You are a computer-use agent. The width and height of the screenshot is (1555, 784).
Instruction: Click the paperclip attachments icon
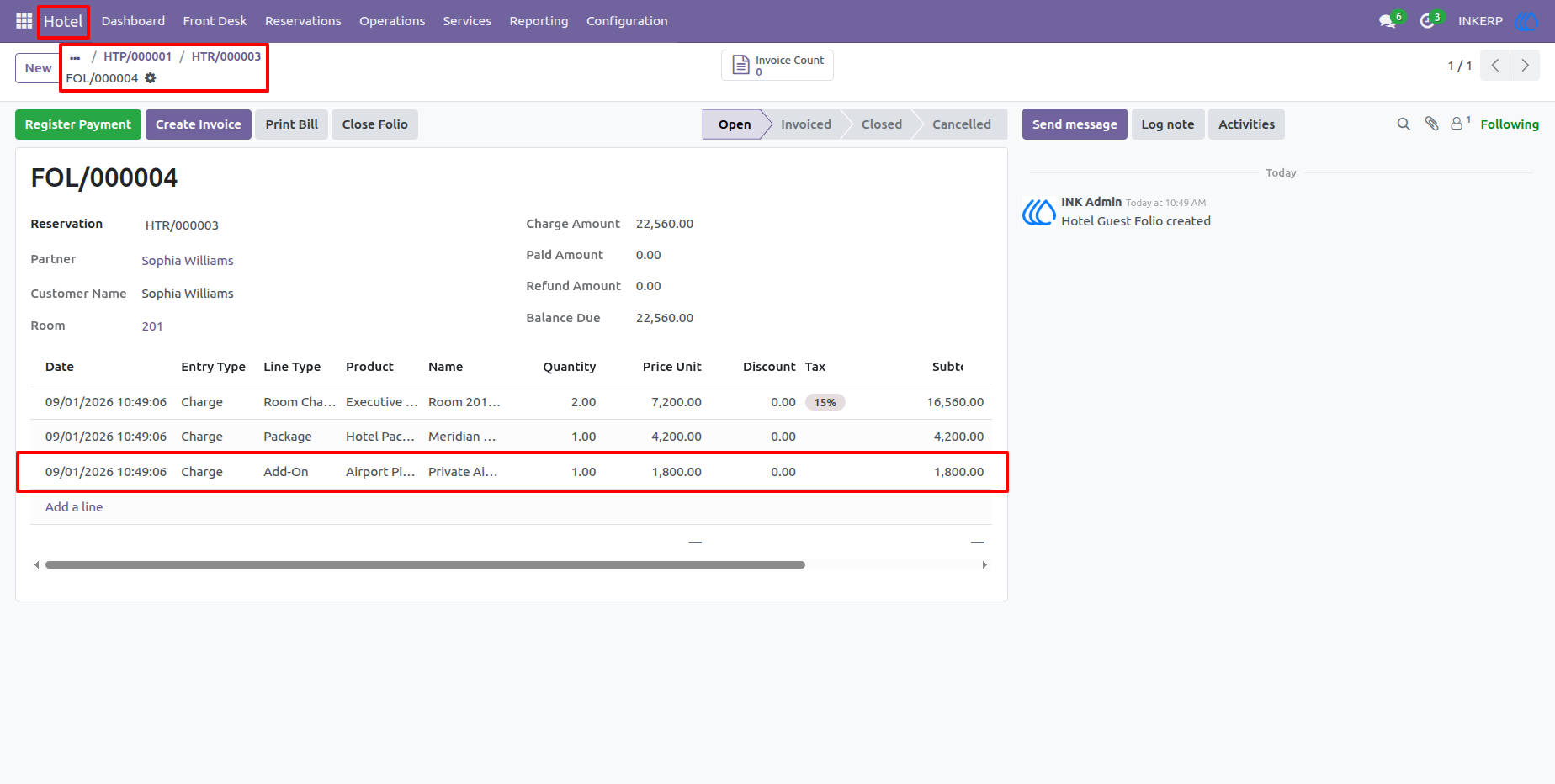click(x=1431, y=124)
